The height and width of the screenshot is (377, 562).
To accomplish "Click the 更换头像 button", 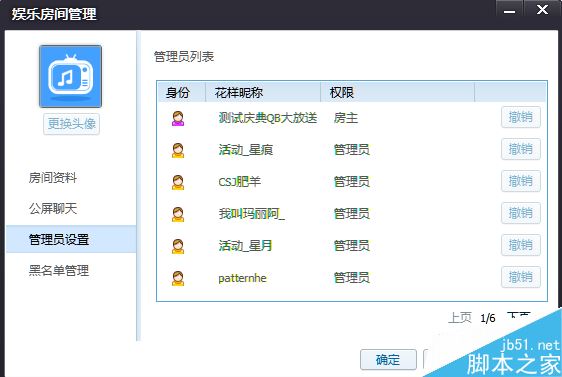I will 71,124.
